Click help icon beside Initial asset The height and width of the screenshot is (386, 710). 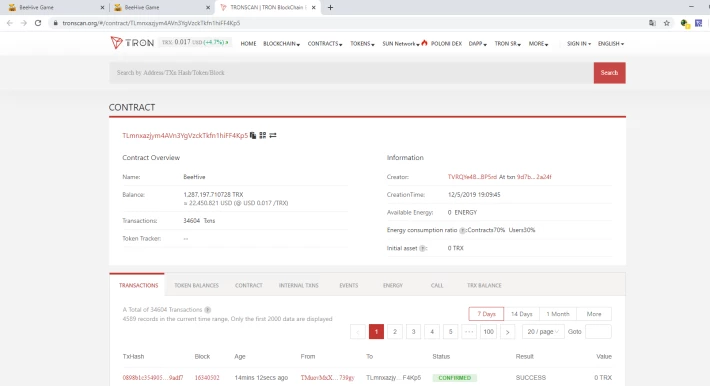tap(422, 248)
